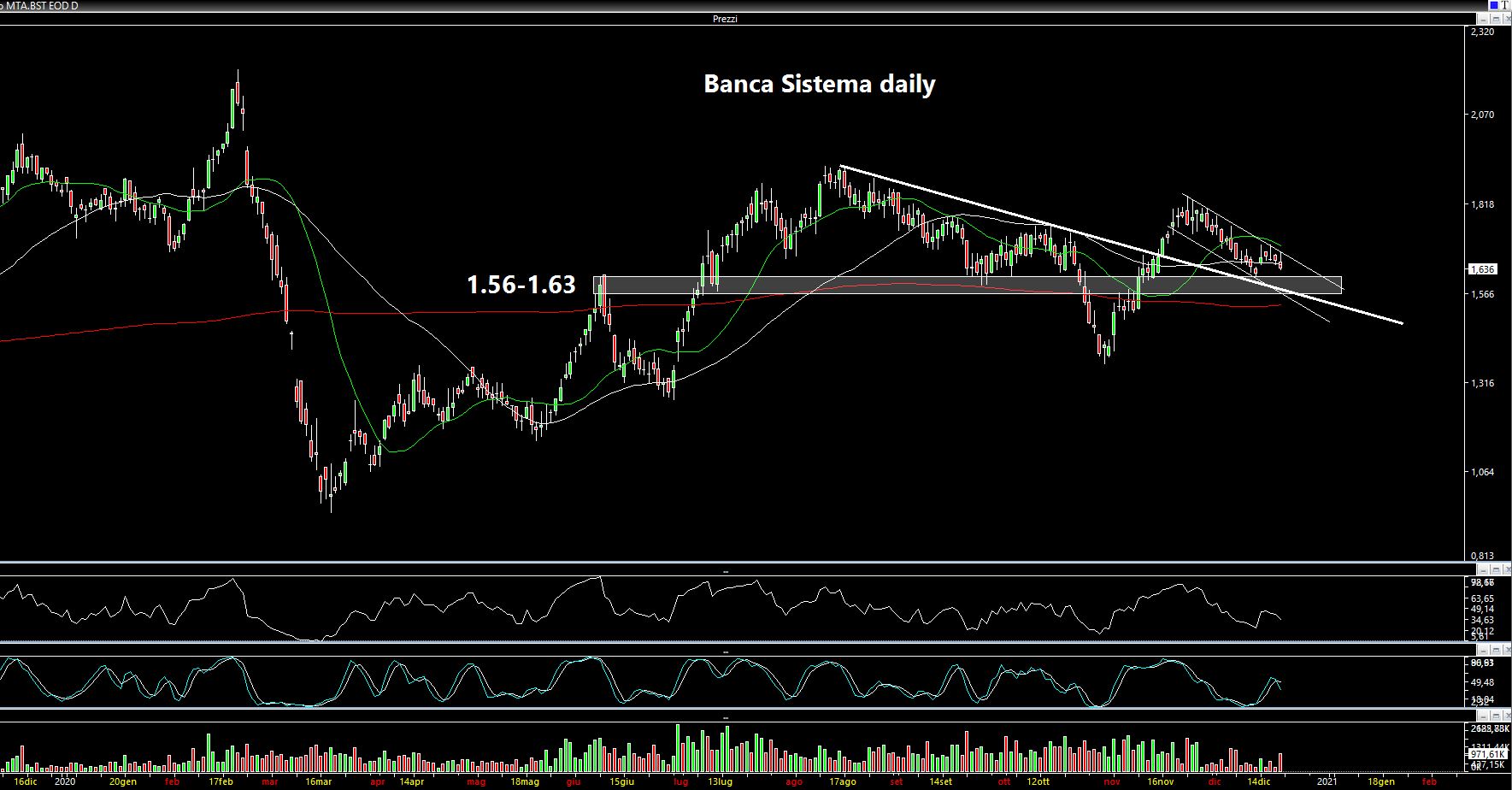Minimize the two-line stochastic panel

[x=1483, y=650]
